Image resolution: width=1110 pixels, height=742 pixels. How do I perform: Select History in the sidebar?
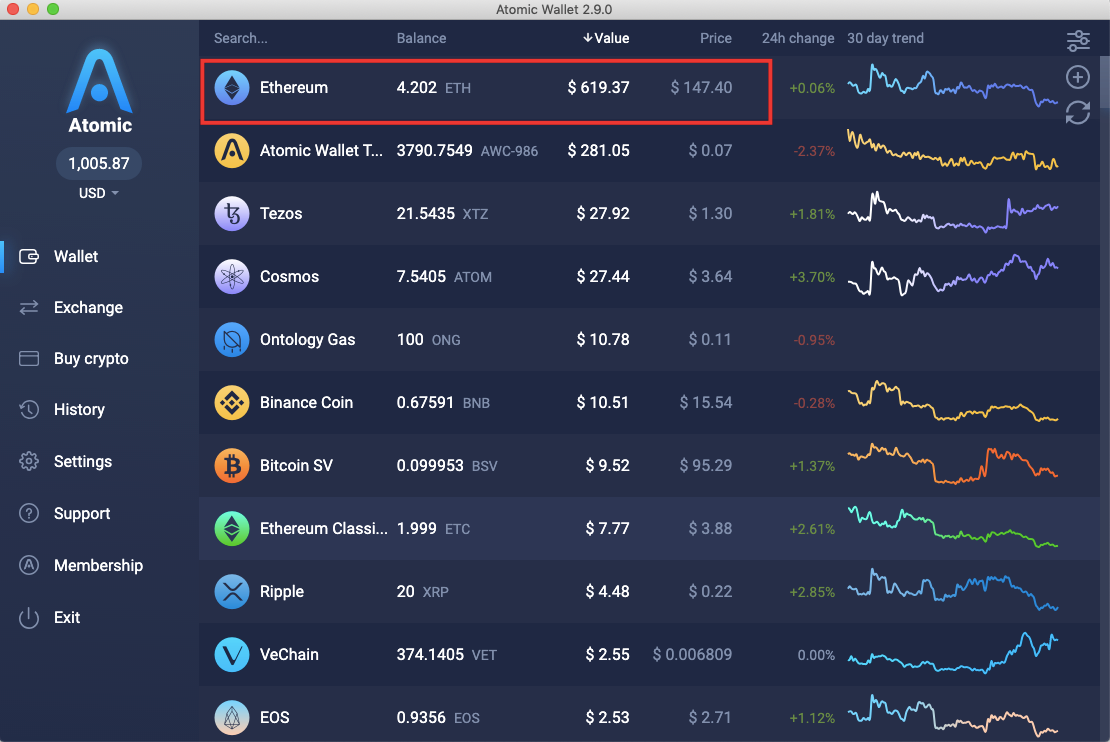pyautogui.click(x=79, y=409)
